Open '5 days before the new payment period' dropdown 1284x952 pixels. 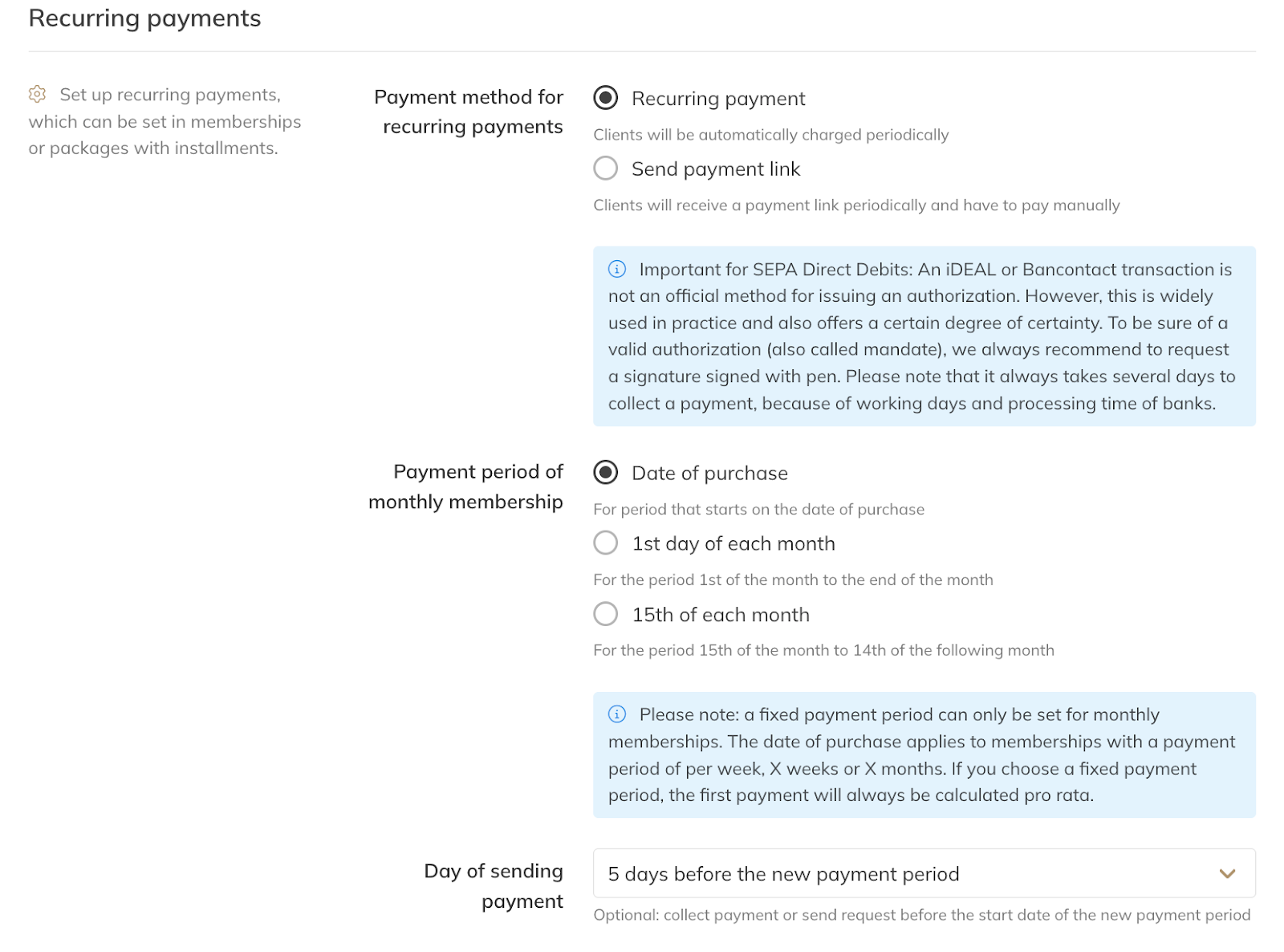(x=883, y=873)
